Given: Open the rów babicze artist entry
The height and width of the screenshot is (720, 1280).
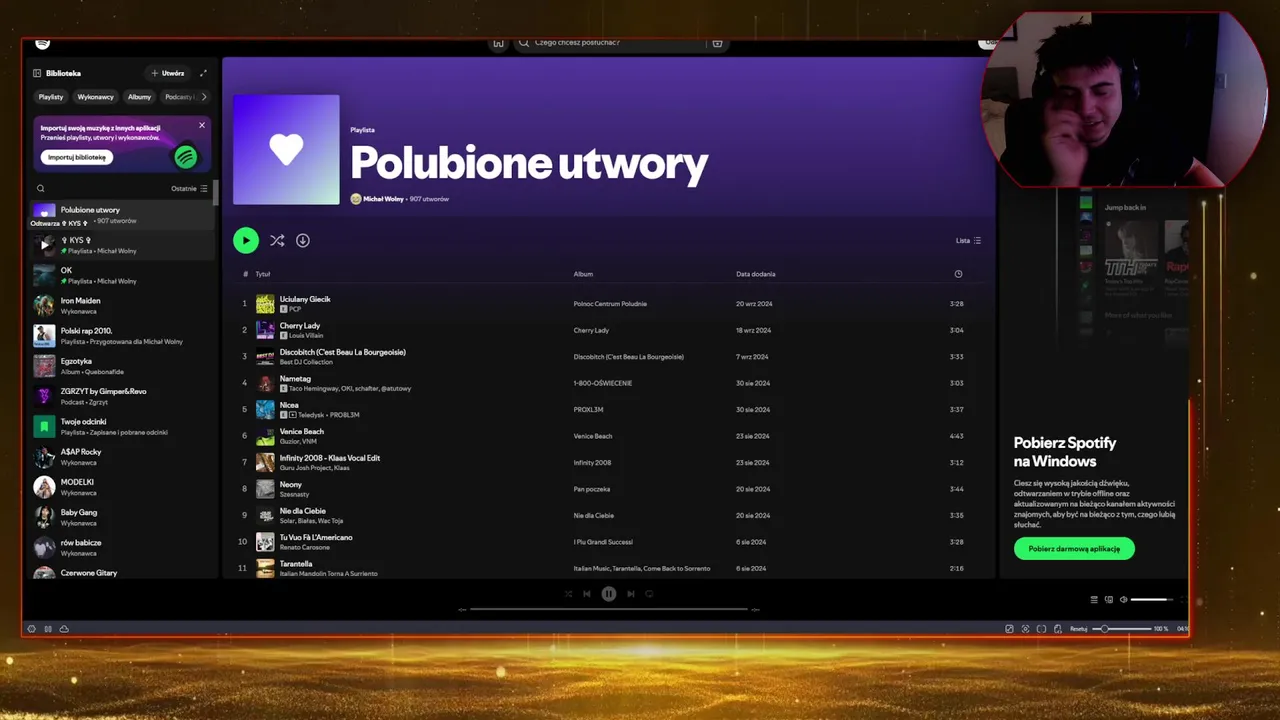Looking at the screenshot, I should (x=122, y=547).
